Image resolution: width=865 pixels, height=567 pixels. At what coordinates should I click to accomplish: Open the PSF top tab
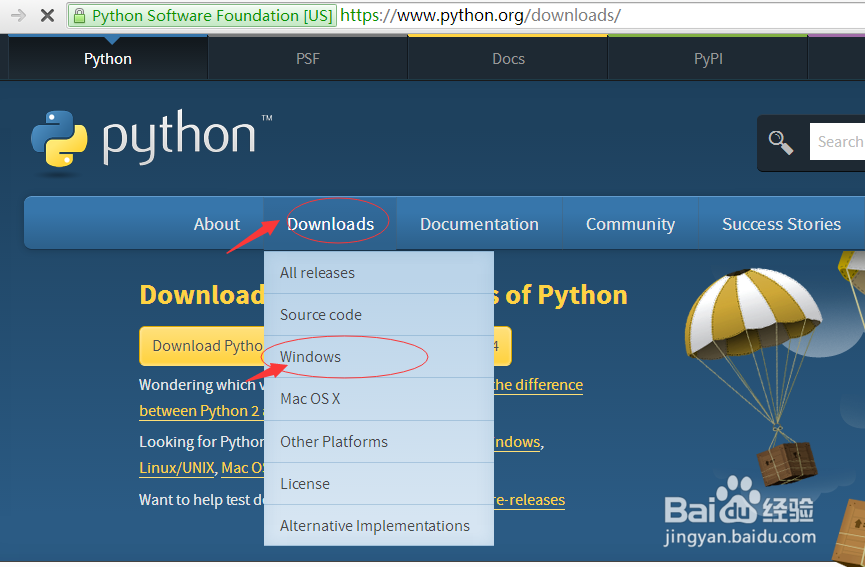(307, 58)
